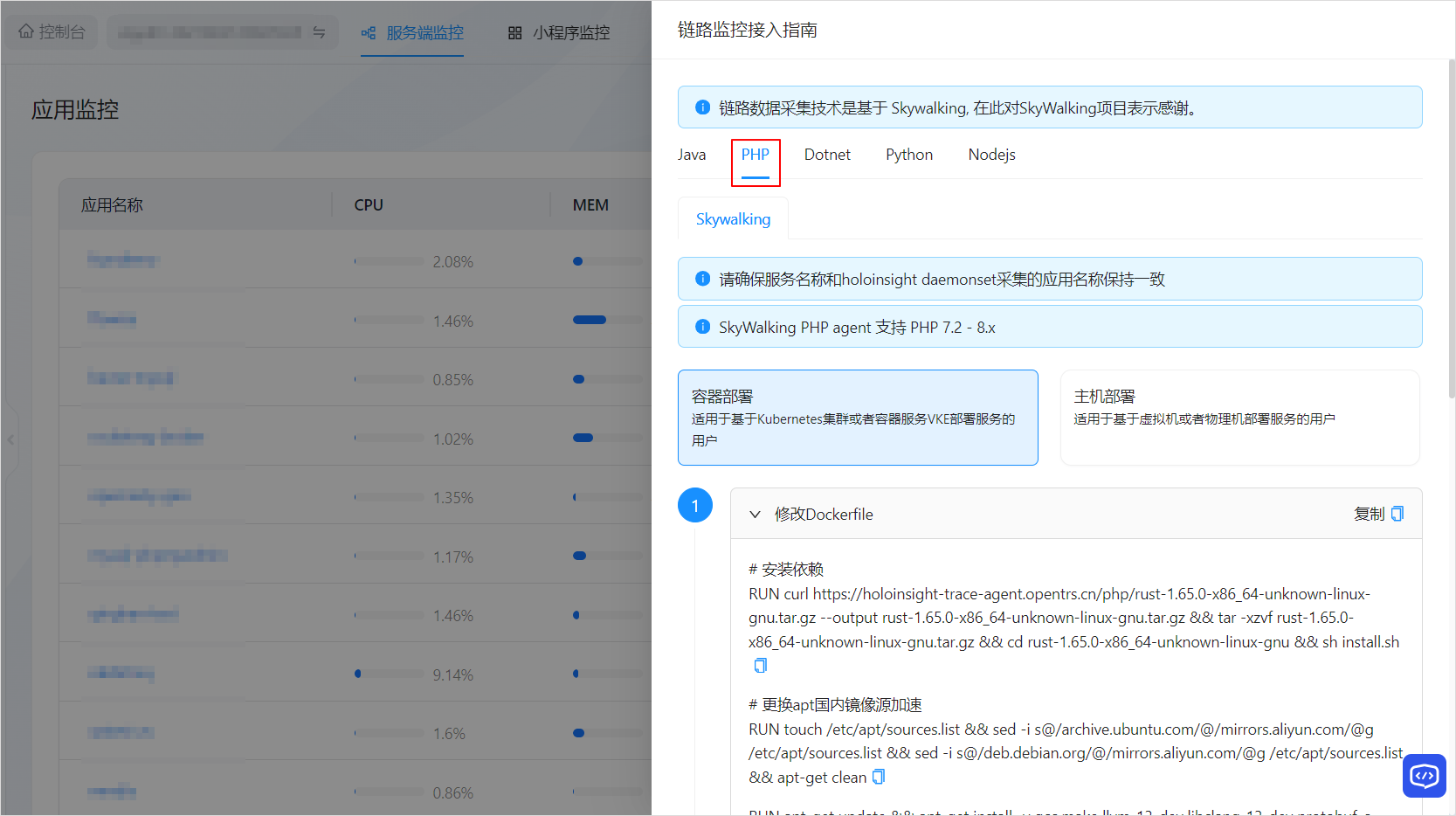This screenshot has width=1456, height=816.
Task: Click blurred application name in 2.08% row
Action: pos(123,259)
